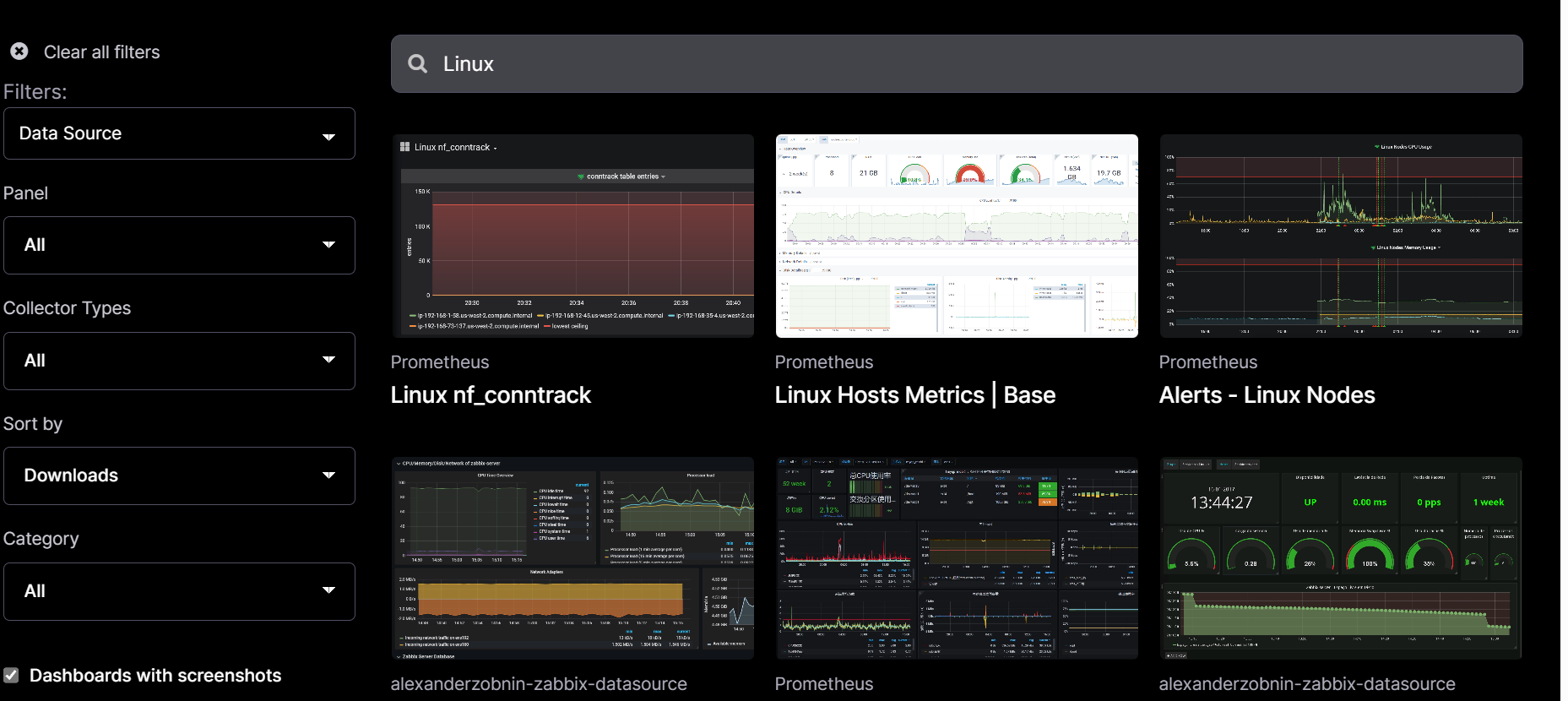Open the Sort by Downloads dropdown

pos(179,475)
